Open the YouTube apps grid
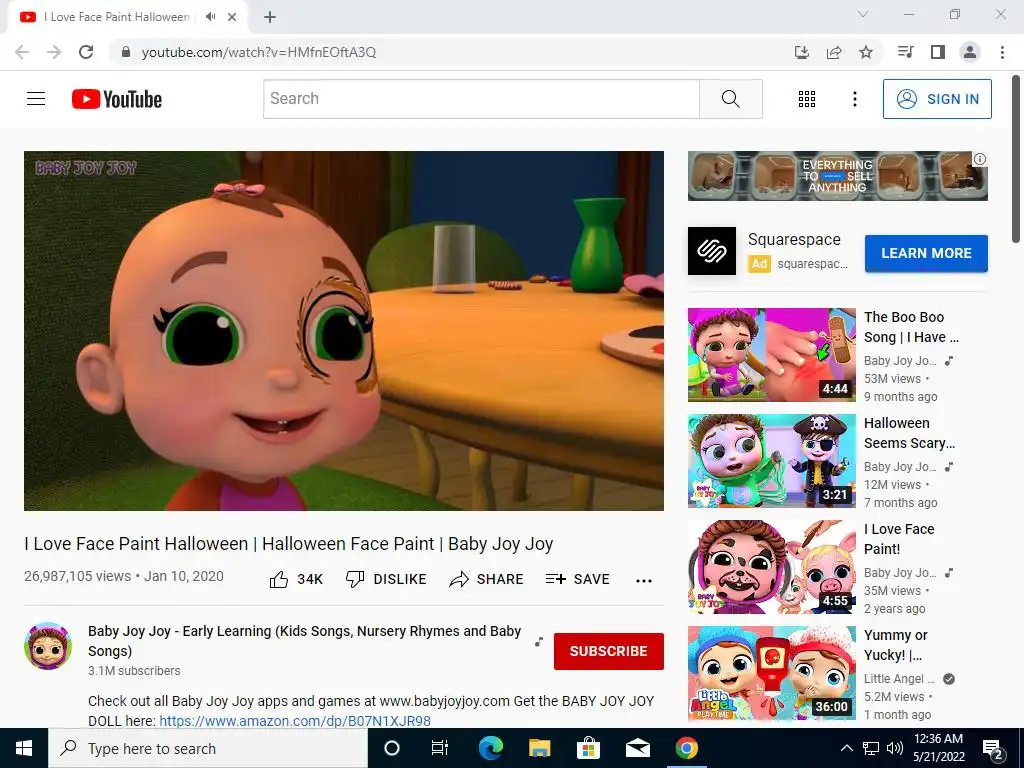1024x768 pixels. pos(807,99)
